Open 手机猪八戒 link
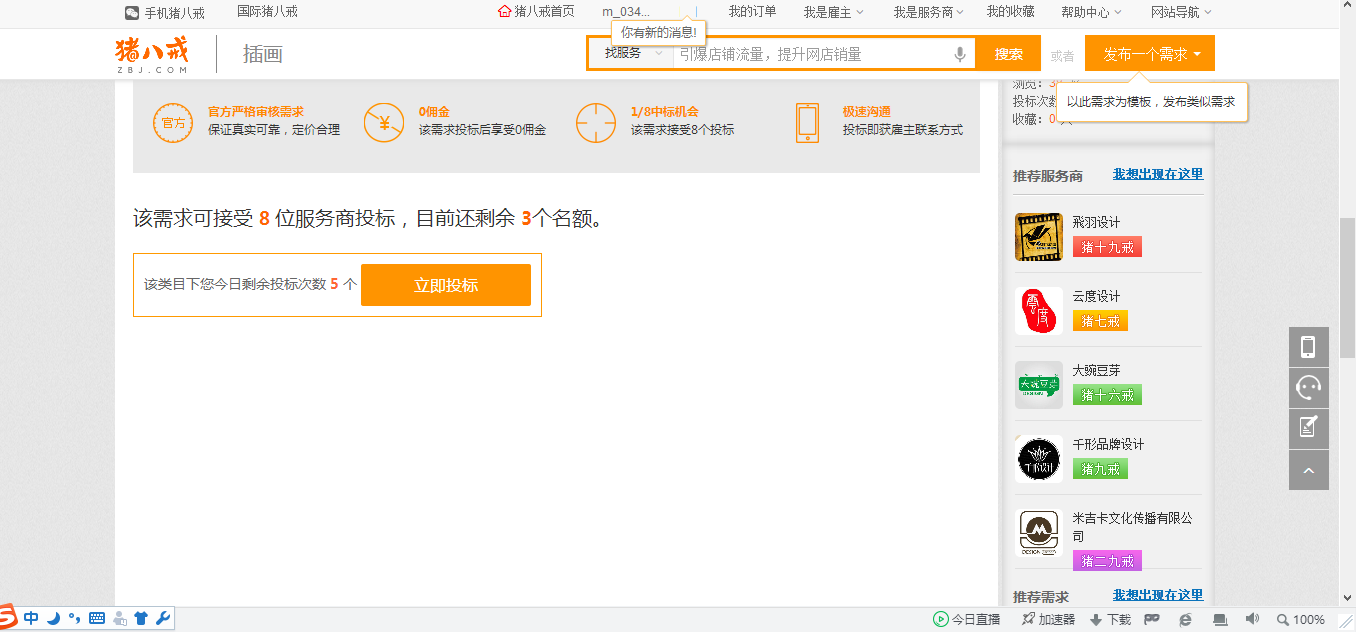1356x632 pixels. pos(165,12)
